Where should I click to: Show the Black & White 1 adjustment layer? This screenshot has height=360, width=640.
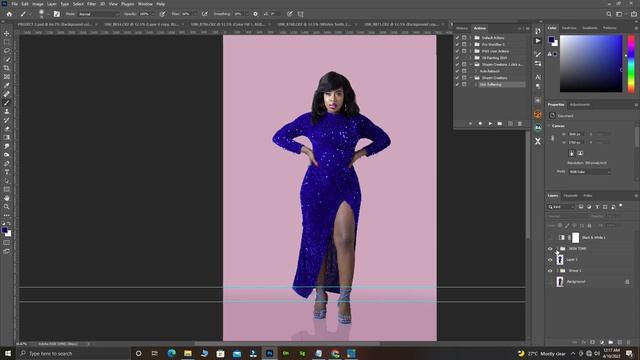[550, 238]
